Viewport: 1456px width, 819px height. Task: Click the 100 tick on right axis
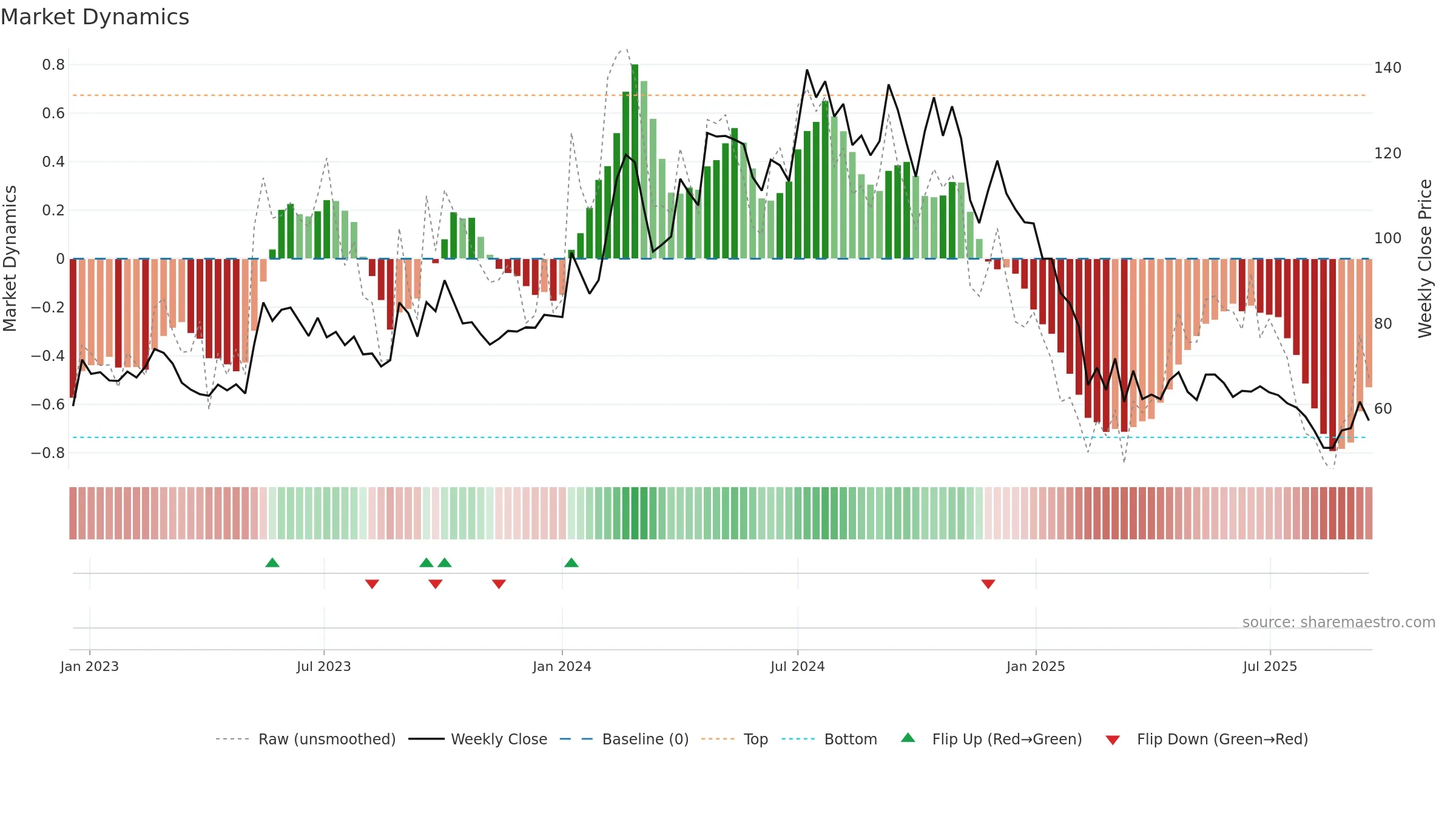coord(1388,238)
